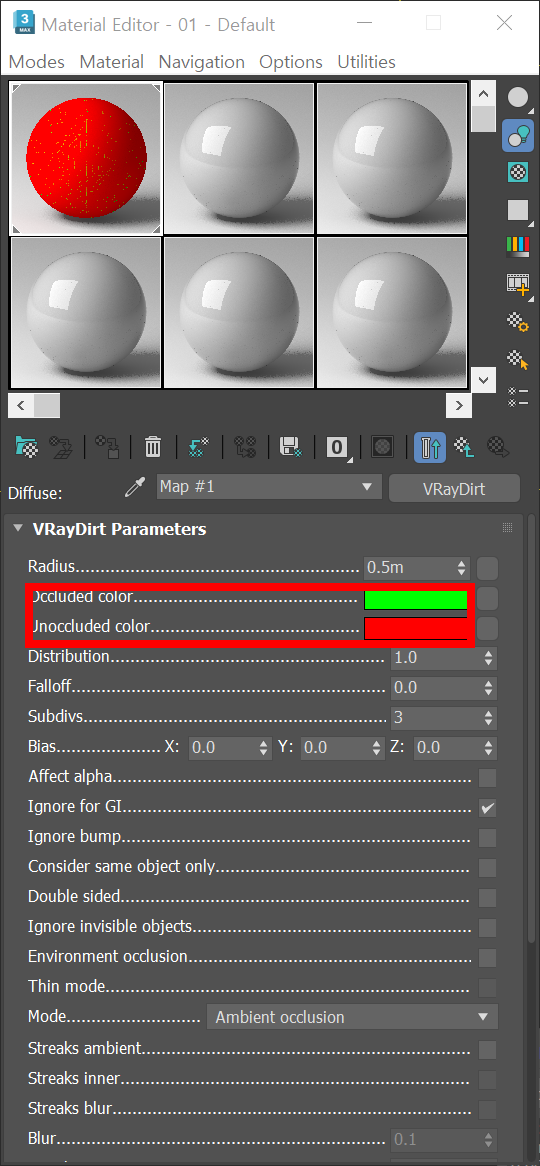Click the Put to Library icon
The width and height of the screenshot is (540, 1166).
tap(289, 447)
